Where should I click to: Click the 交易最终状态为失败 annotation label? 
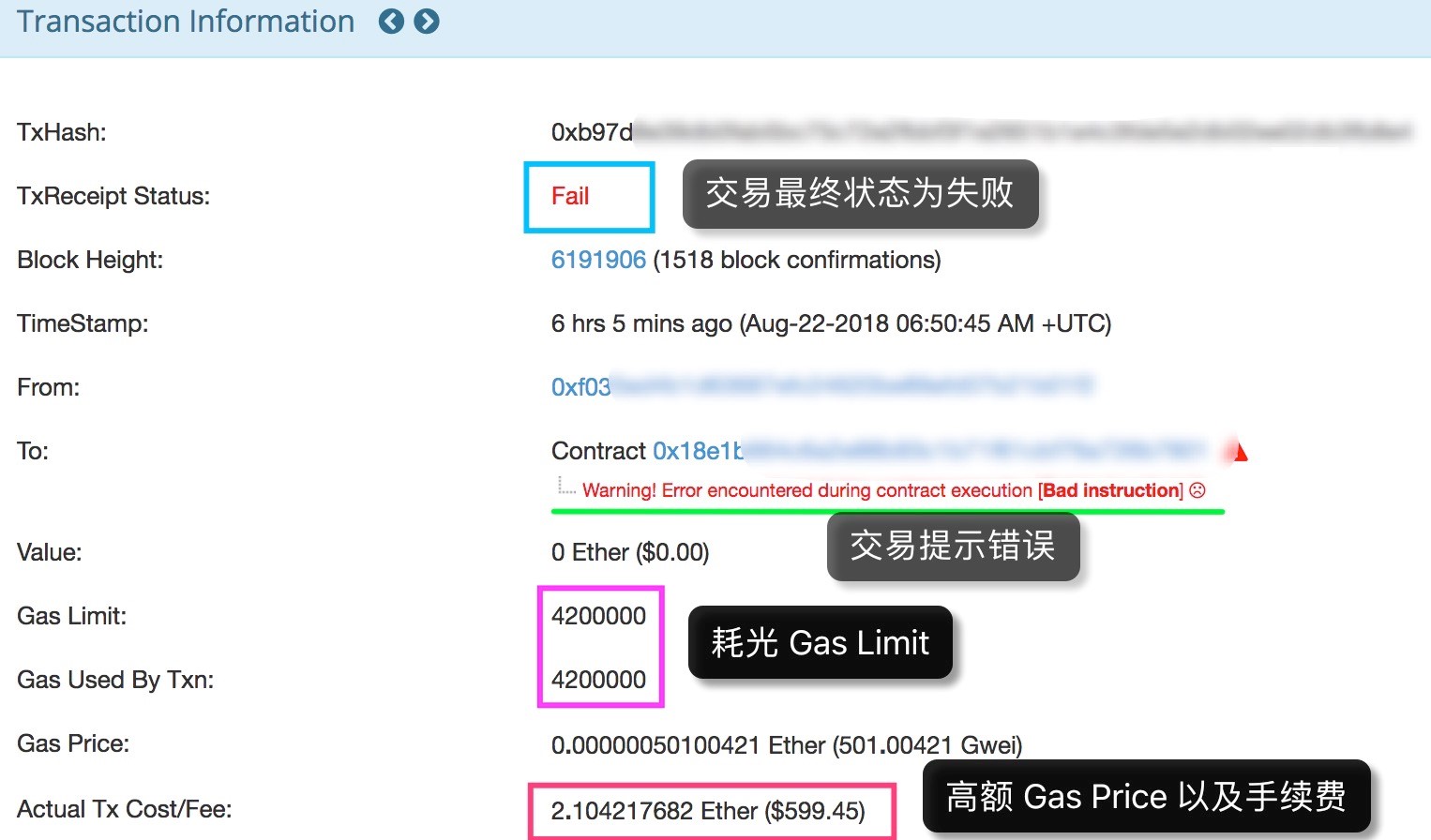[860, 193]
